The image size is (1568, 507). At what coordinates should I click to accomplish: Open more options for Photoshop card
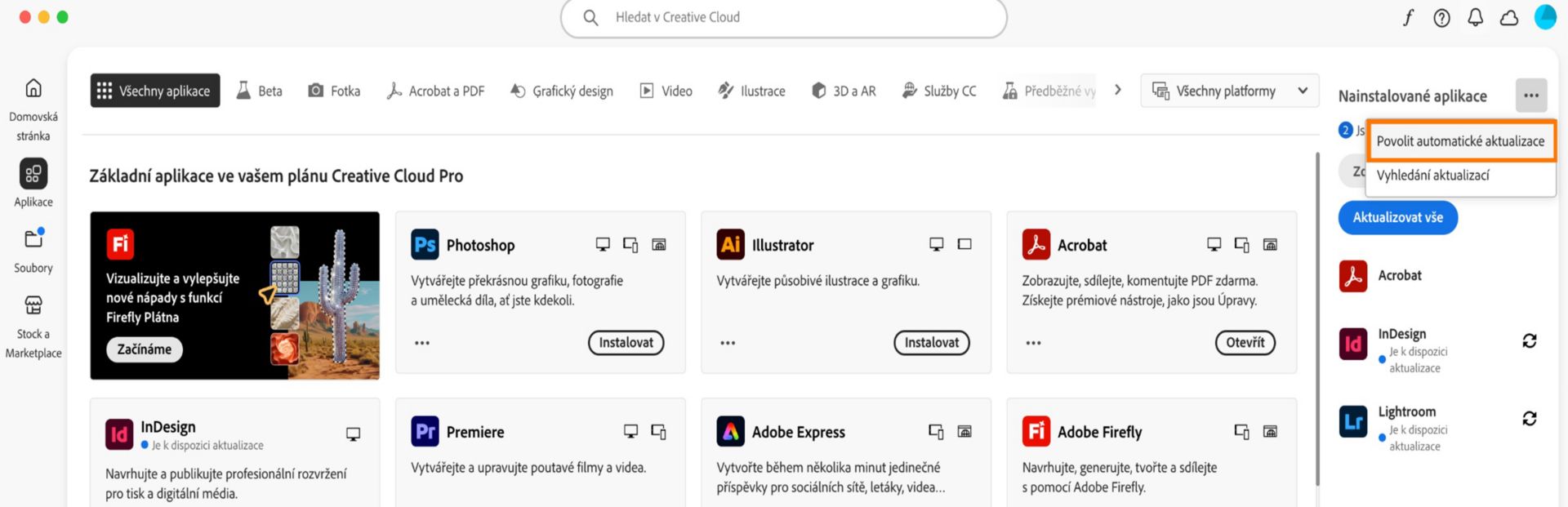point(422,343)
